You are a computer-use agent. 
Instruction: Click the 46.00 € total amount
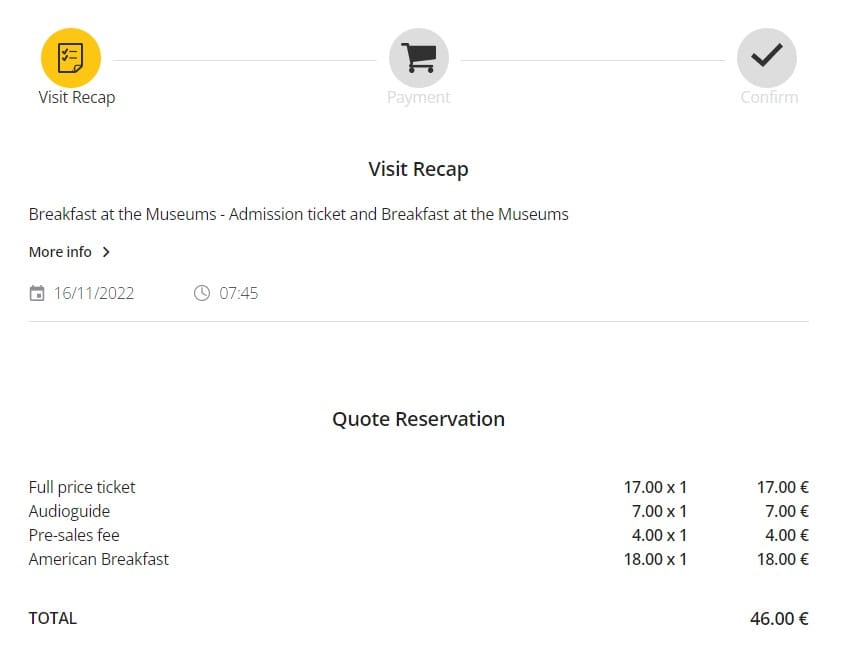[779, 619]
